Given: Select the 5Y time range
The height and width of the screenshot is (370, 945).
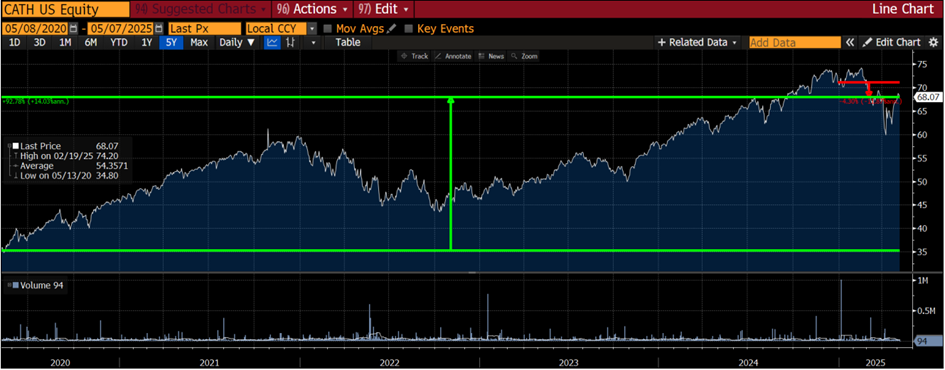Looking at the screenshot, I should tap(171, 42).
